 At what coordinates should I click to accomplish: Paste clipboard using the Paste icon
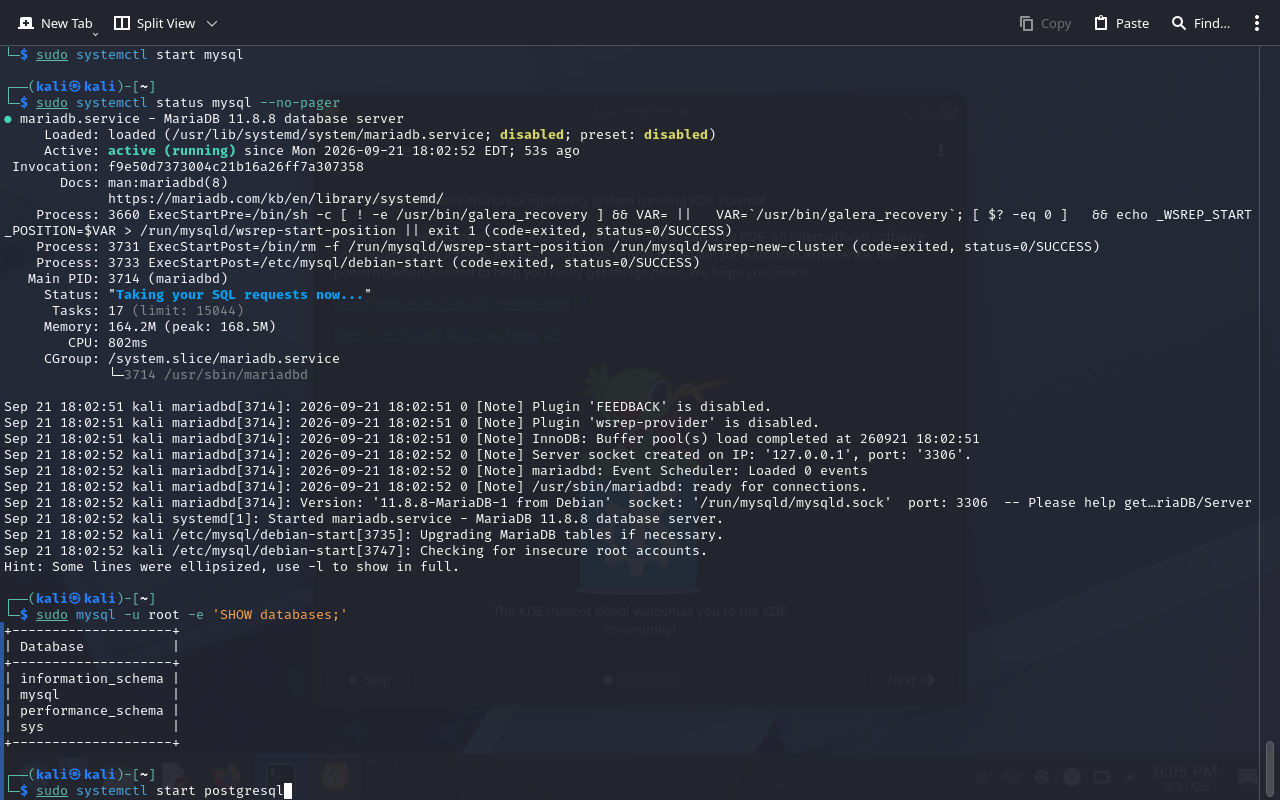(1121, 23)
